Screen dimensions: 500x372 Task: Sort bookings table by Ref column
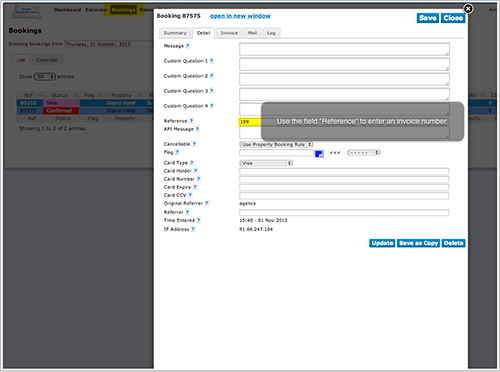point(30,95)
